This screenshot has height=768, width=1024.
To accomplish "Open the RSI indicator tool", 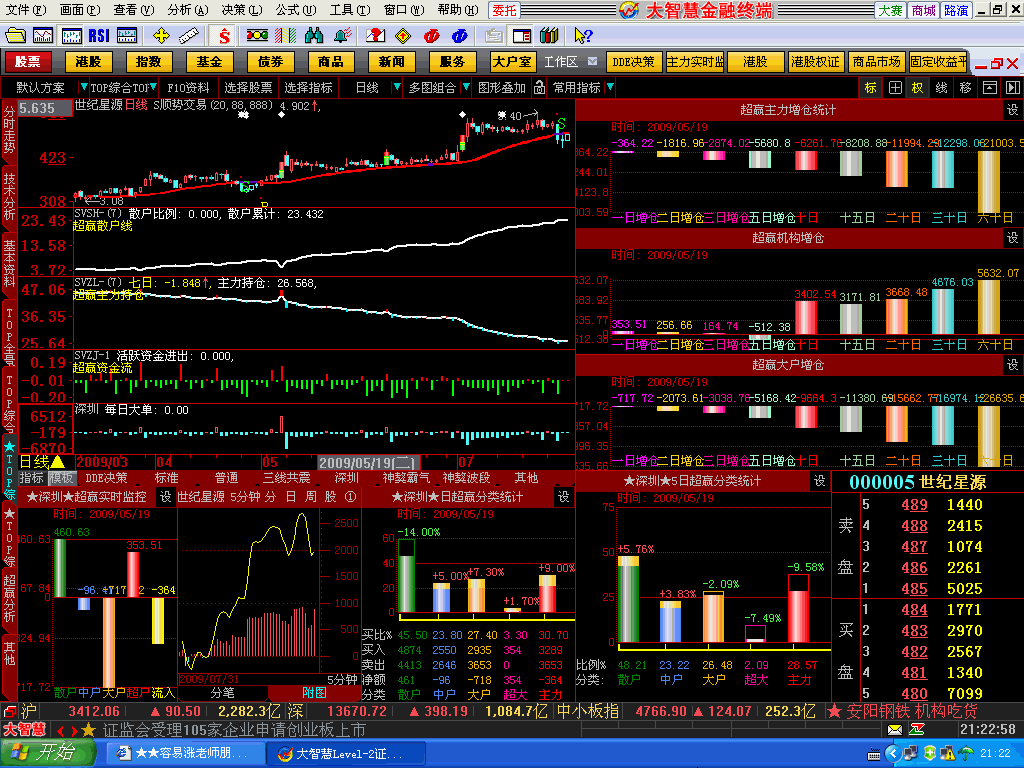I will click(99, 35).
